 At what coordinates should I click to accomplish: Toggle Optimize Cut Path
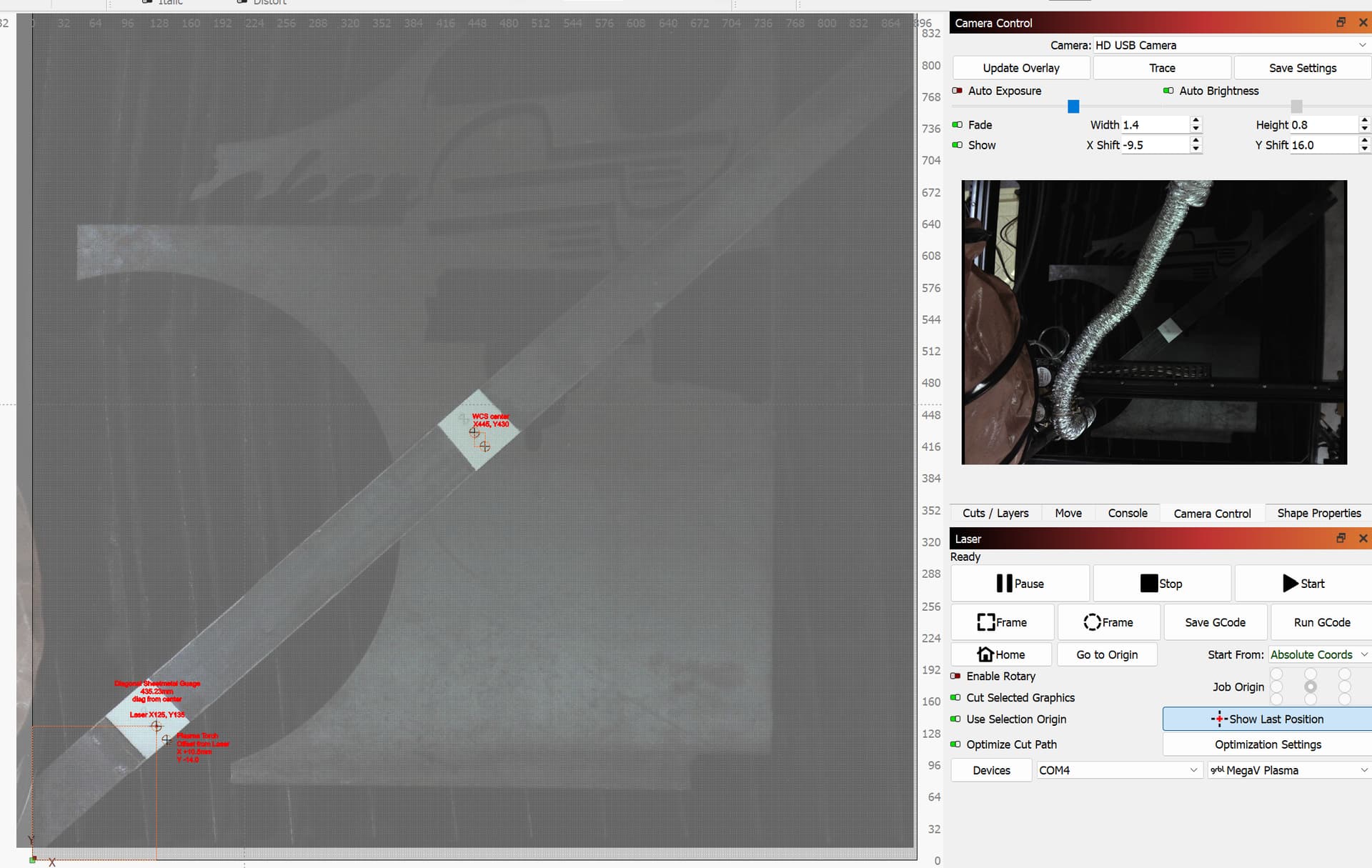[955, 744]
